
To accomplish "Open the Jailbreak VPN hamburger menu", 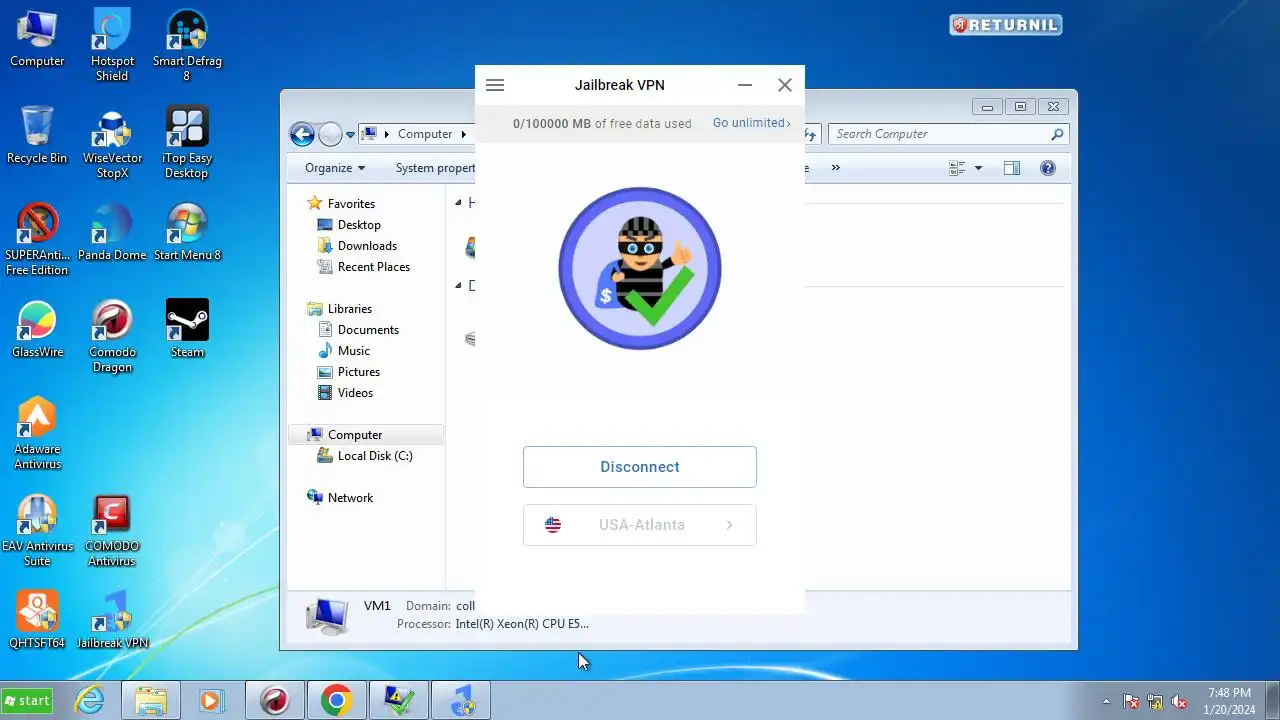I will point(495,85).
